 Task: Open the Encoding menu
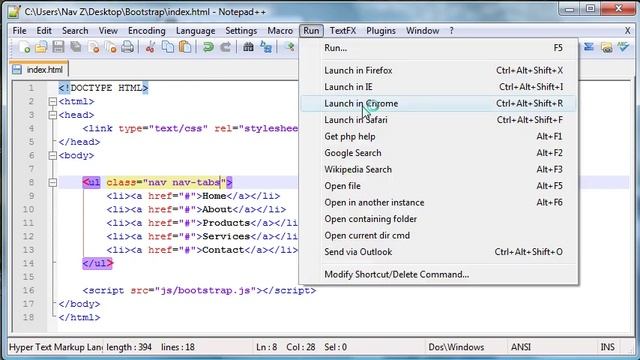click(x=147, y=31)
